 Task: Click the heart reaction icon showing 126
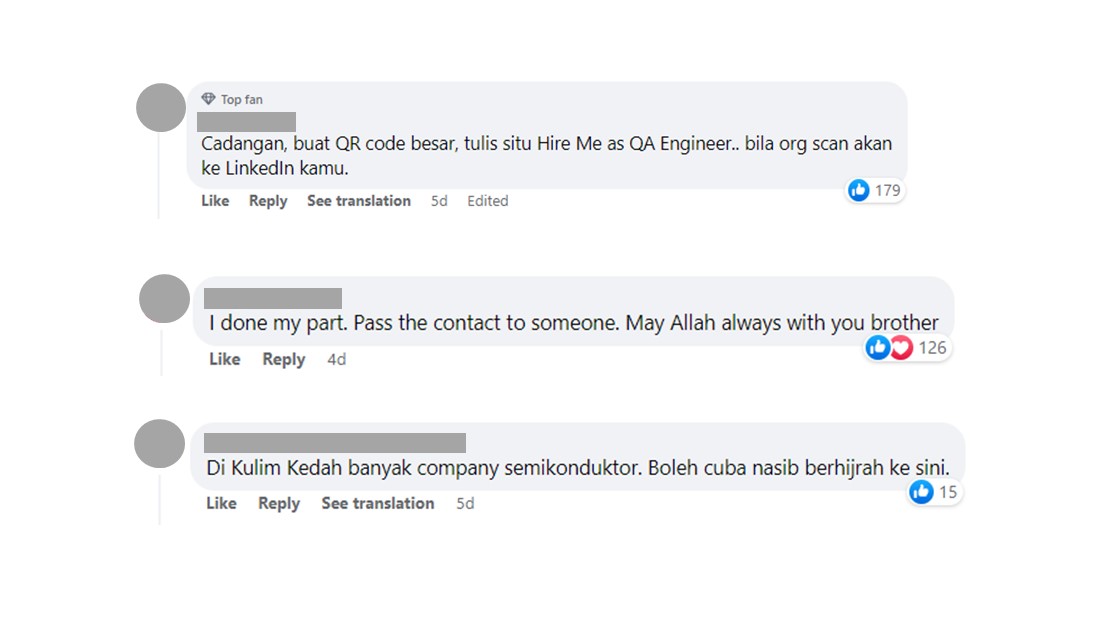click(x=901, y=348)
